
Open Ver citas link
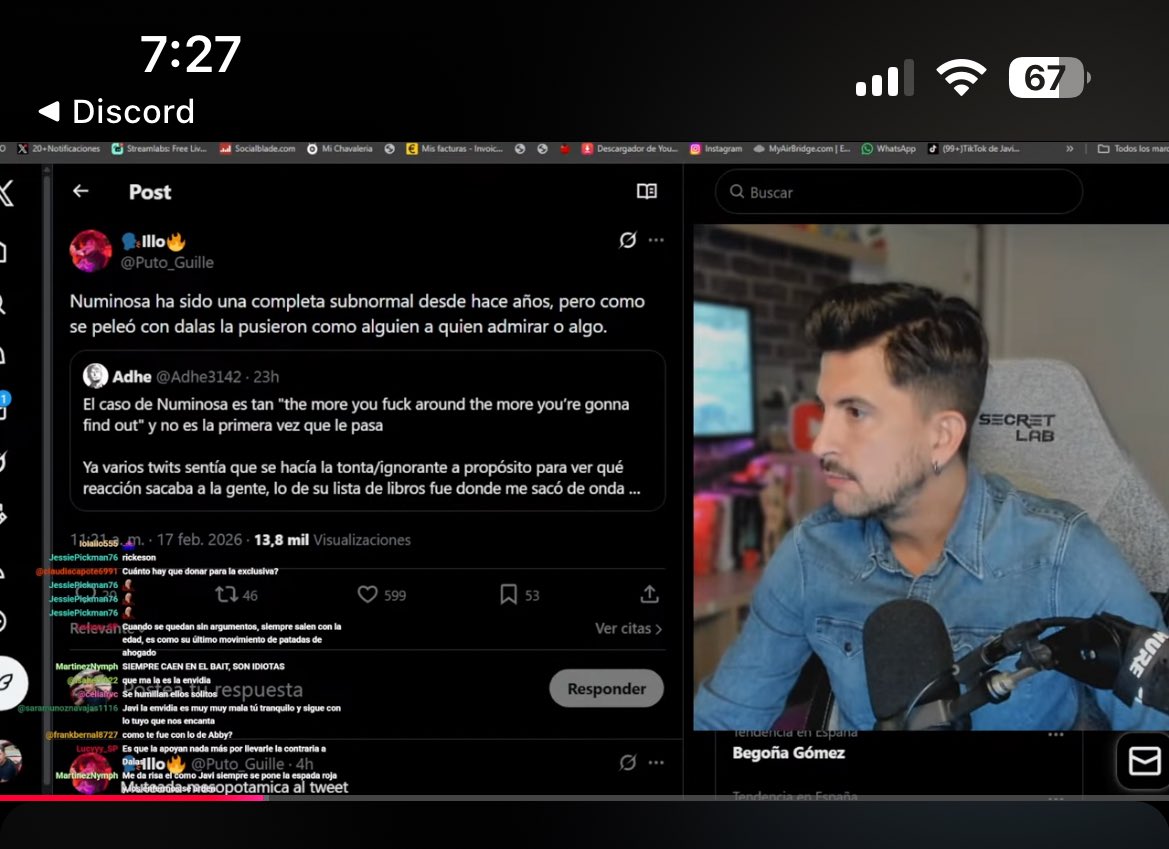628,628
